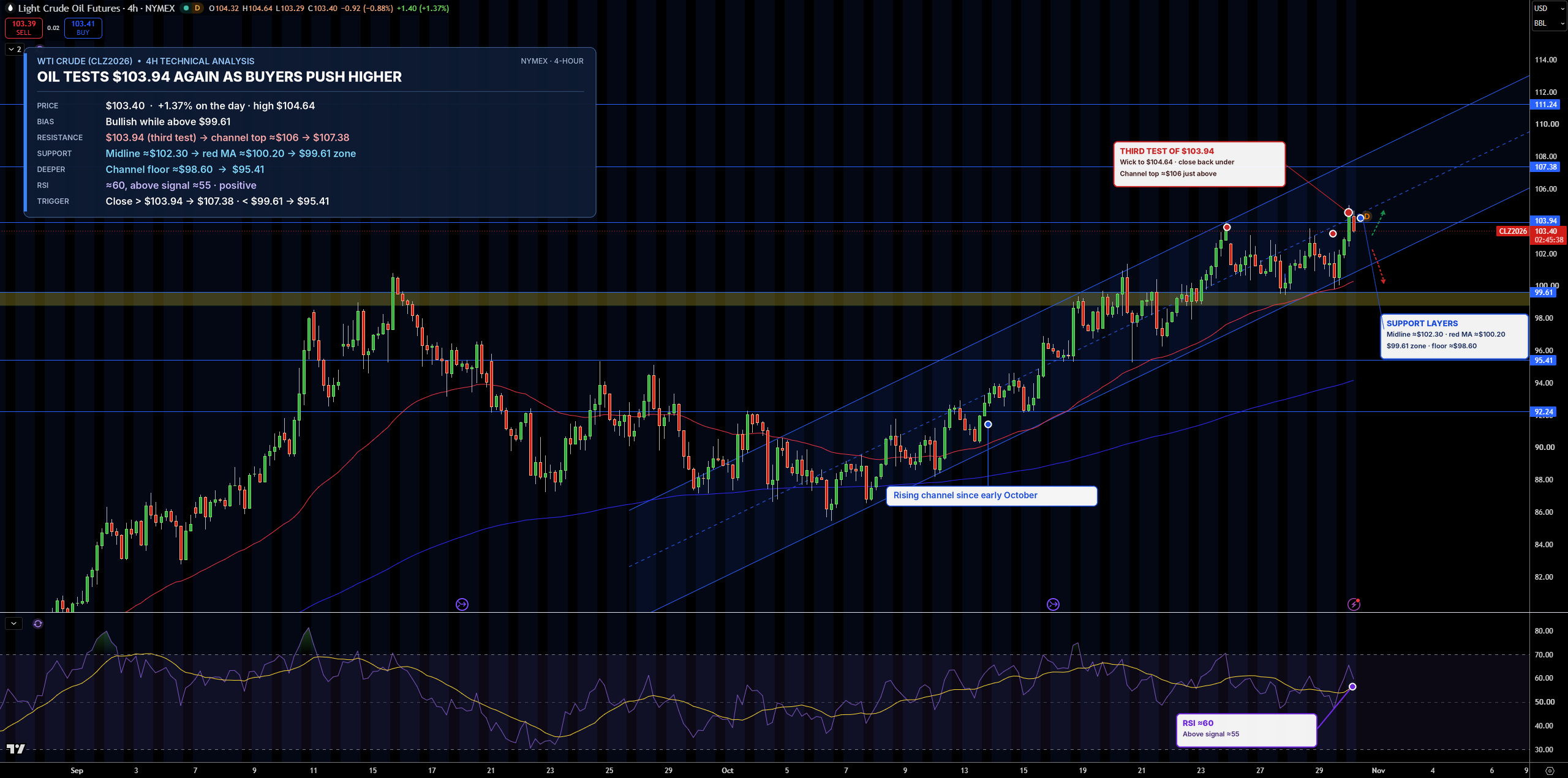Click the small red marker below 103.94 line
Image resolution: width=1568 pixels, height=778 pixels.
click(x=1333, y=234)
